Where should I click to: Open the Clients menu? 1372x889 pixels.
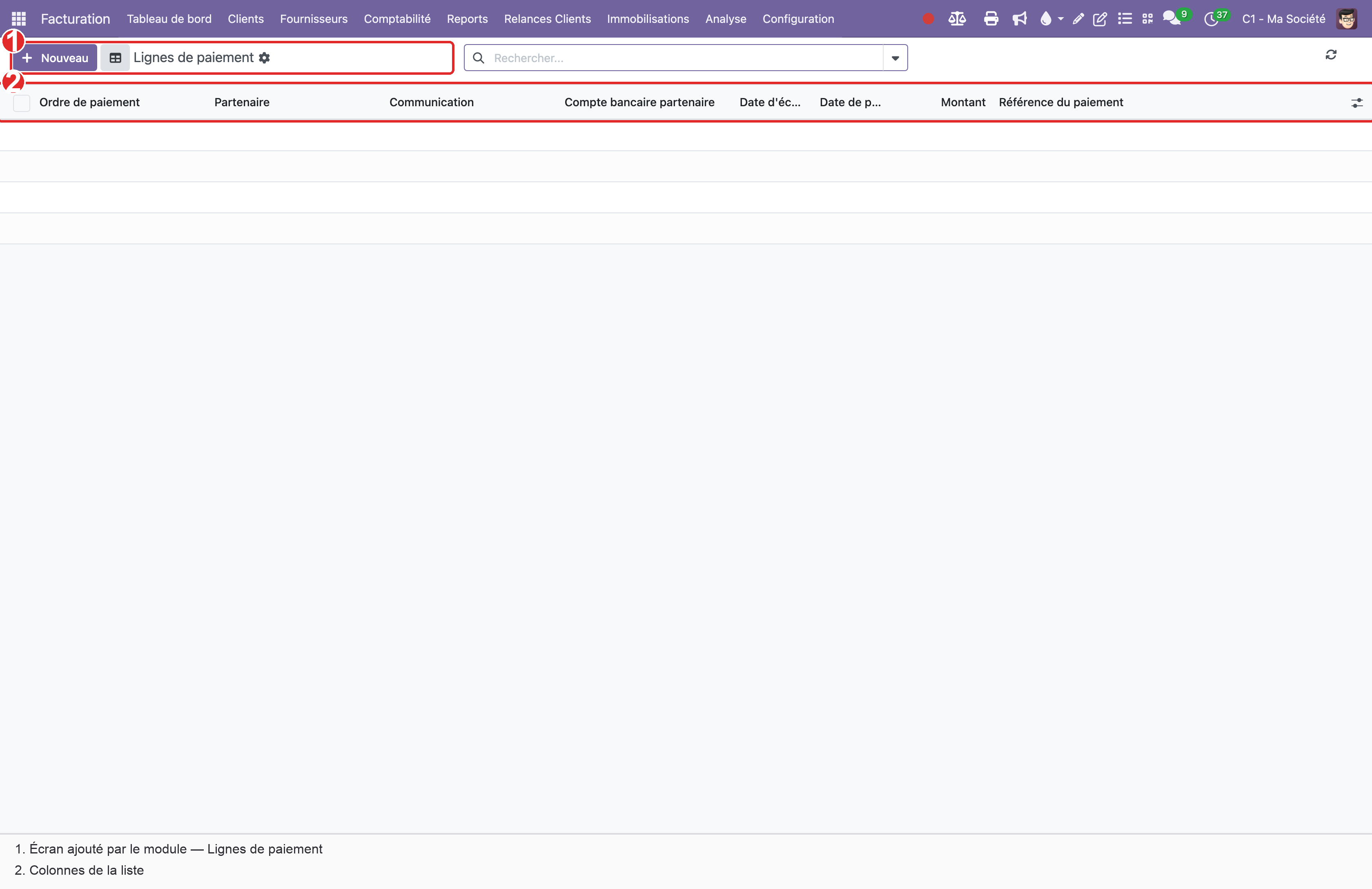[245, 19]
